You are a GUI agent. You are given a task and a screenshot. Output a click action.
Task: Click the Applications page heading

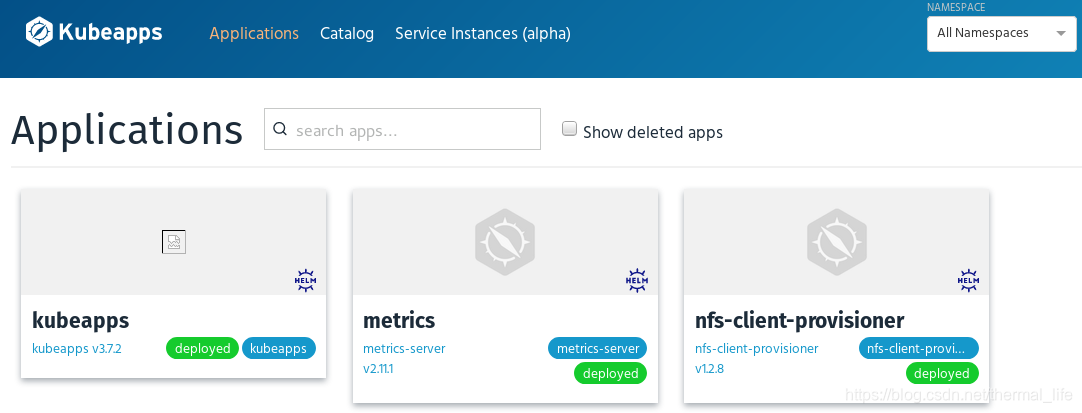127,130
